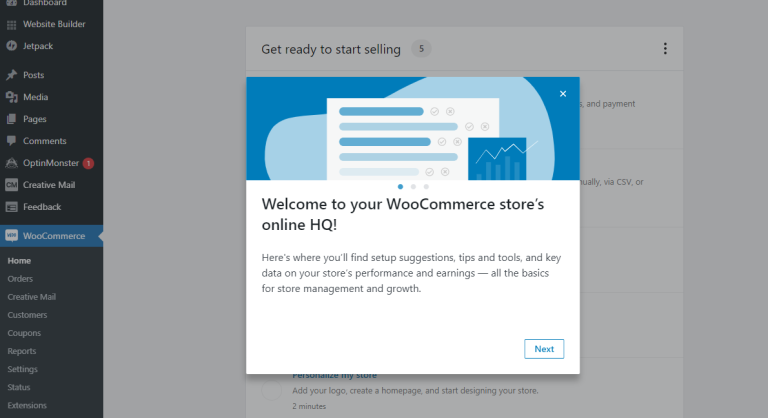Open Pages menu item
768x418 pixels.
(x=34, y=119)
